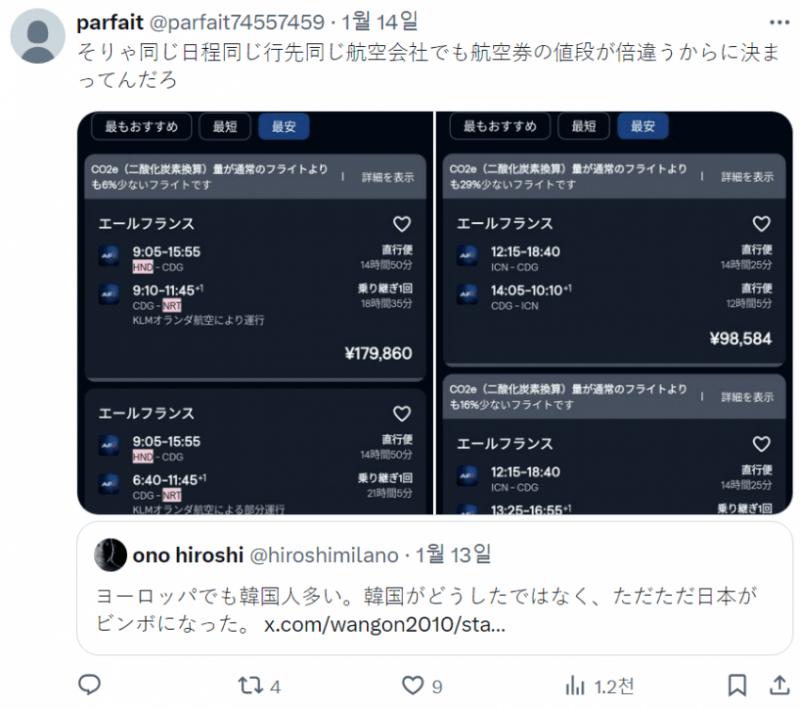Screen dimensions: 800x709
Task: Open the three-dot more options menu
Action: point(779,22)
